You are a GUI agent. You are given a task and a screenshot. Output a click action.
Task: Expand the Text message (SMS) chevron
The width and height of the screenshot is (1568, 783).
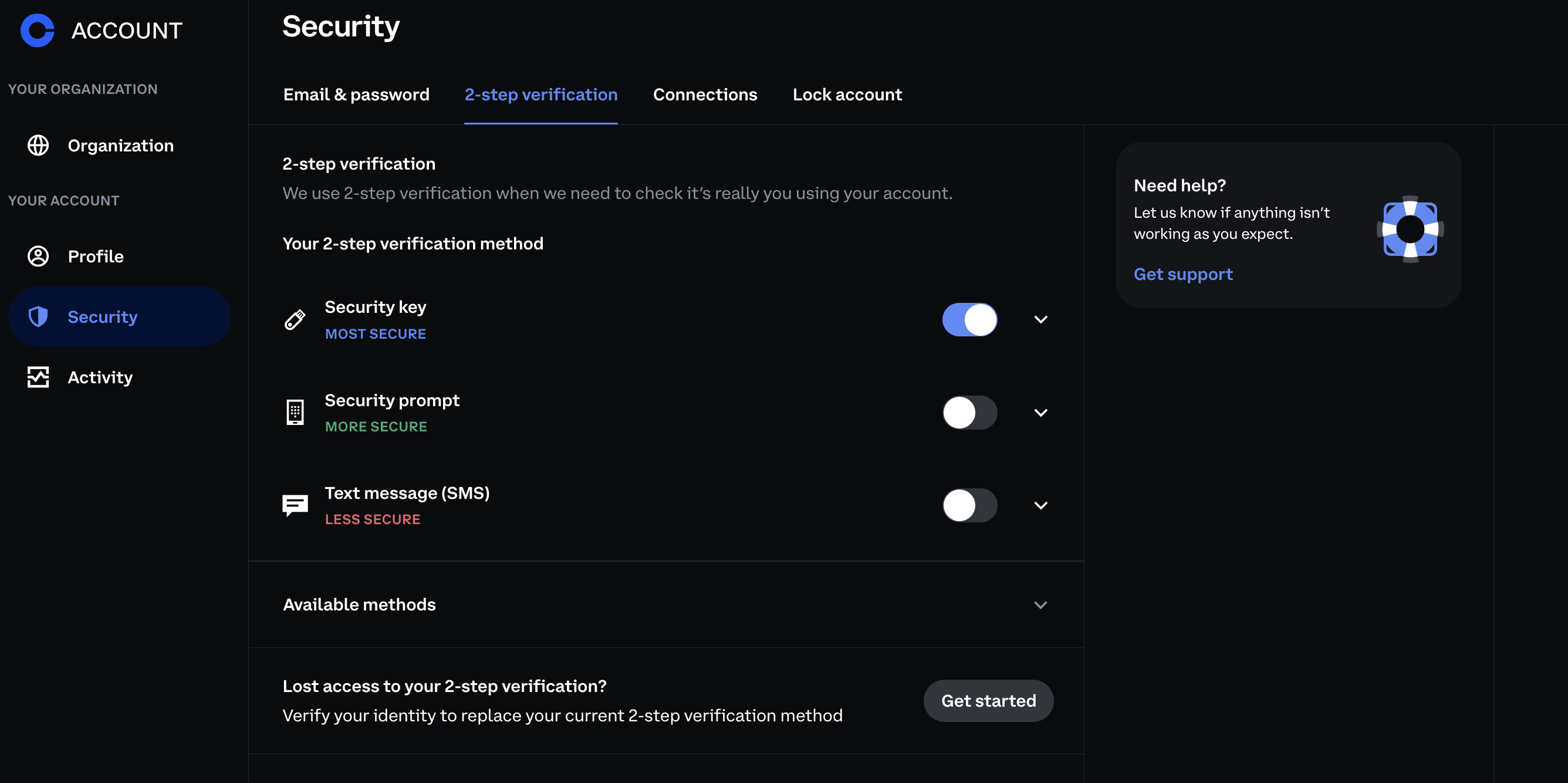coord(1040,505)
